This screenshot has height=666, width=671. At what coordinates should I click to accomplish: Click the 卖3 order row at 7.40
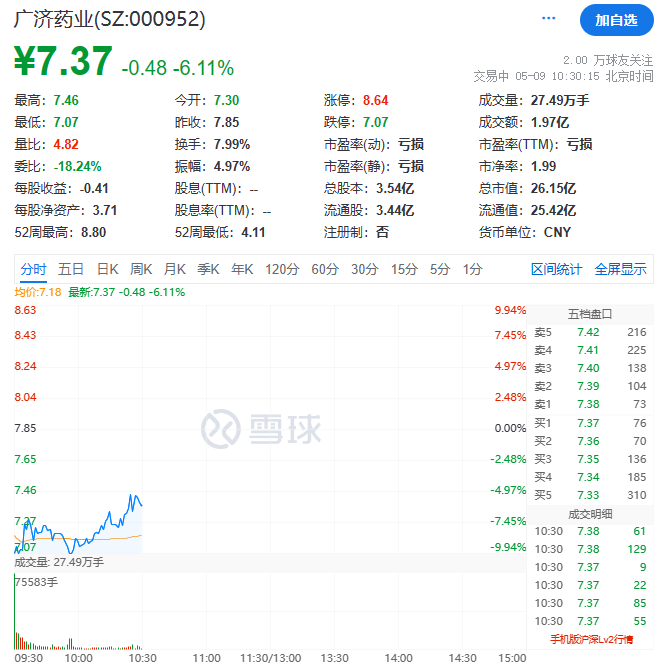pyautogui.click(x=590, y=368)
